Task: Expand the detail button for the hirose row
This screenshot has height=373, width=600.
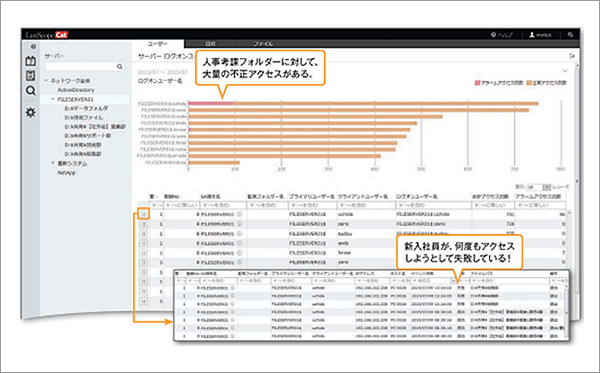Action: (x=143, y=253)
